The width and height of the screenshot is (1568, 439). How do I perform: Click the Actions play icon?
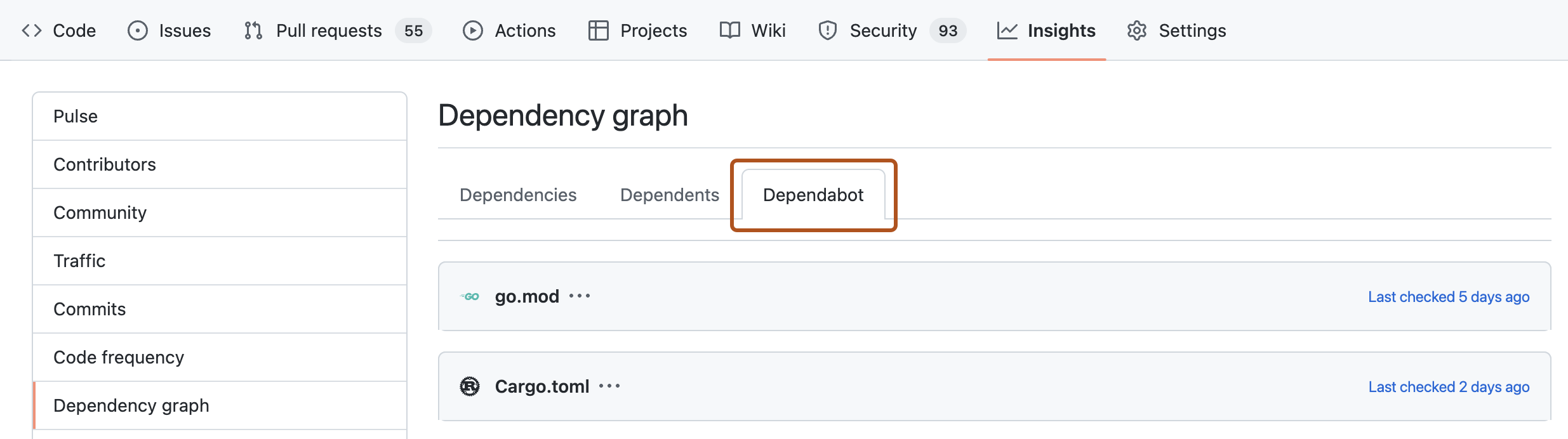point(473,30)
